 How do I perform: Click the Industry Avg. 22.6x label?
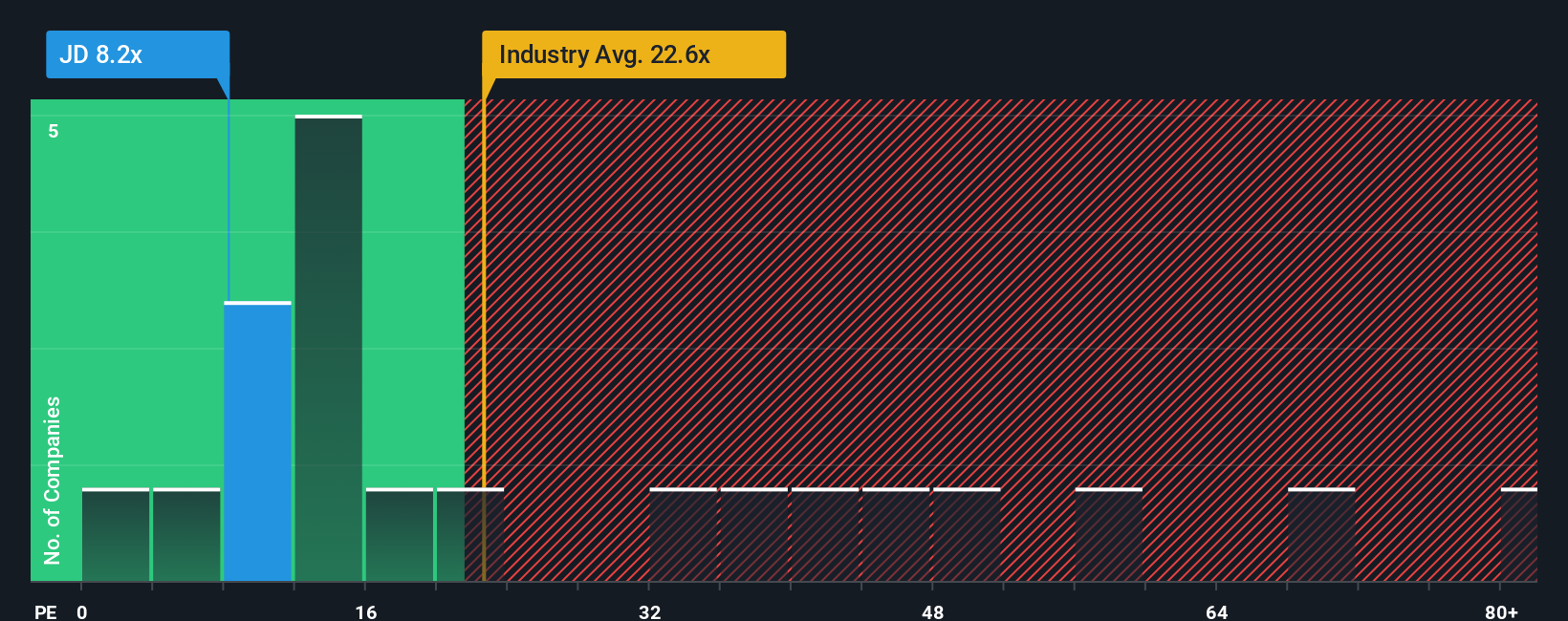[x=633, y=54]
